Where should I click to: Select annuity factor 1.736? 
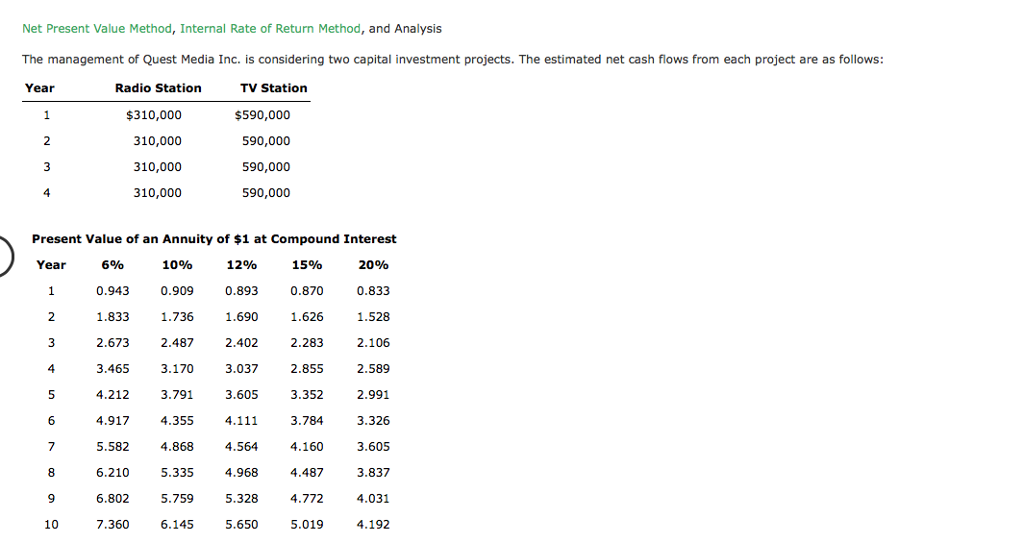point(177,317)
